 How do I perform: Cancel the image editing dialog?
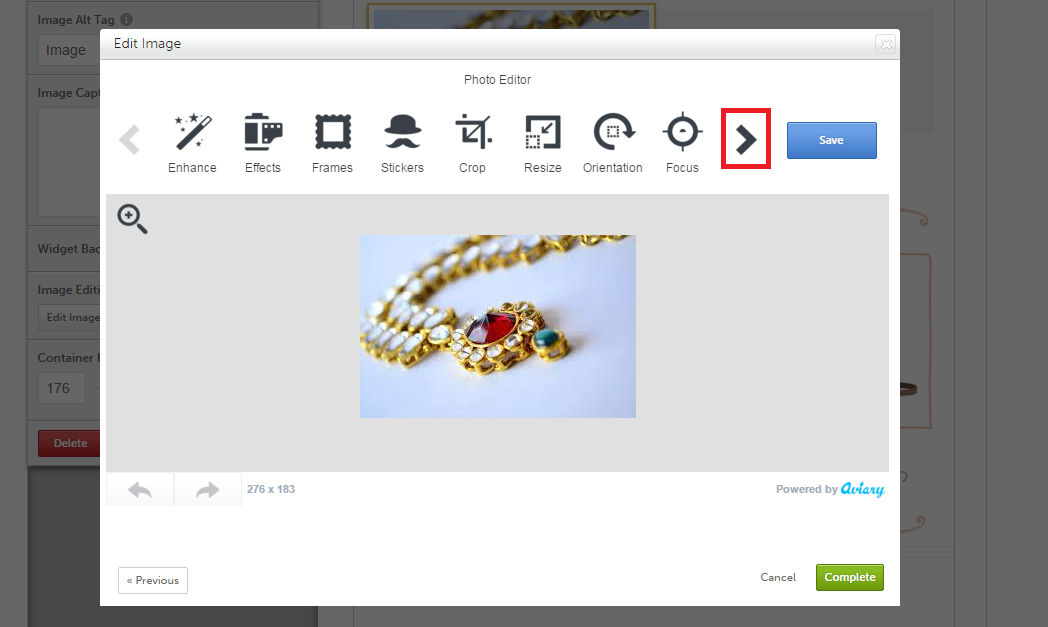click(x=778, y=577)
